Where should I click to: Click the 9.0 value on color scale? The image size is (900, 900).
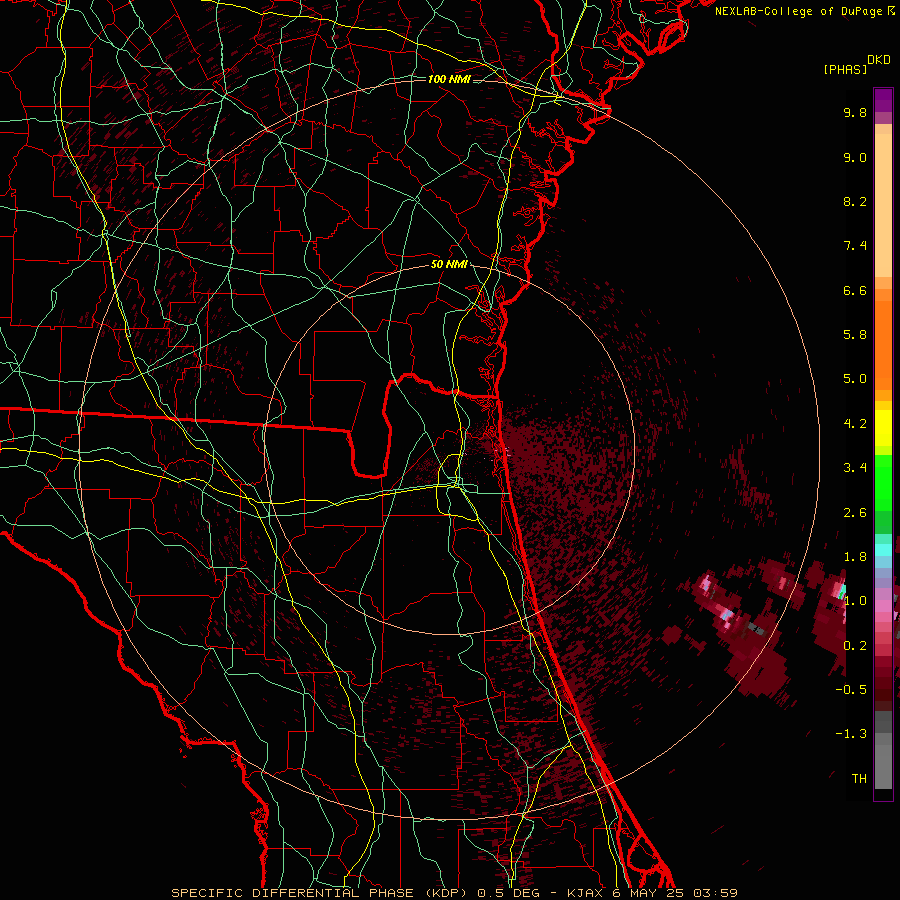855,157
